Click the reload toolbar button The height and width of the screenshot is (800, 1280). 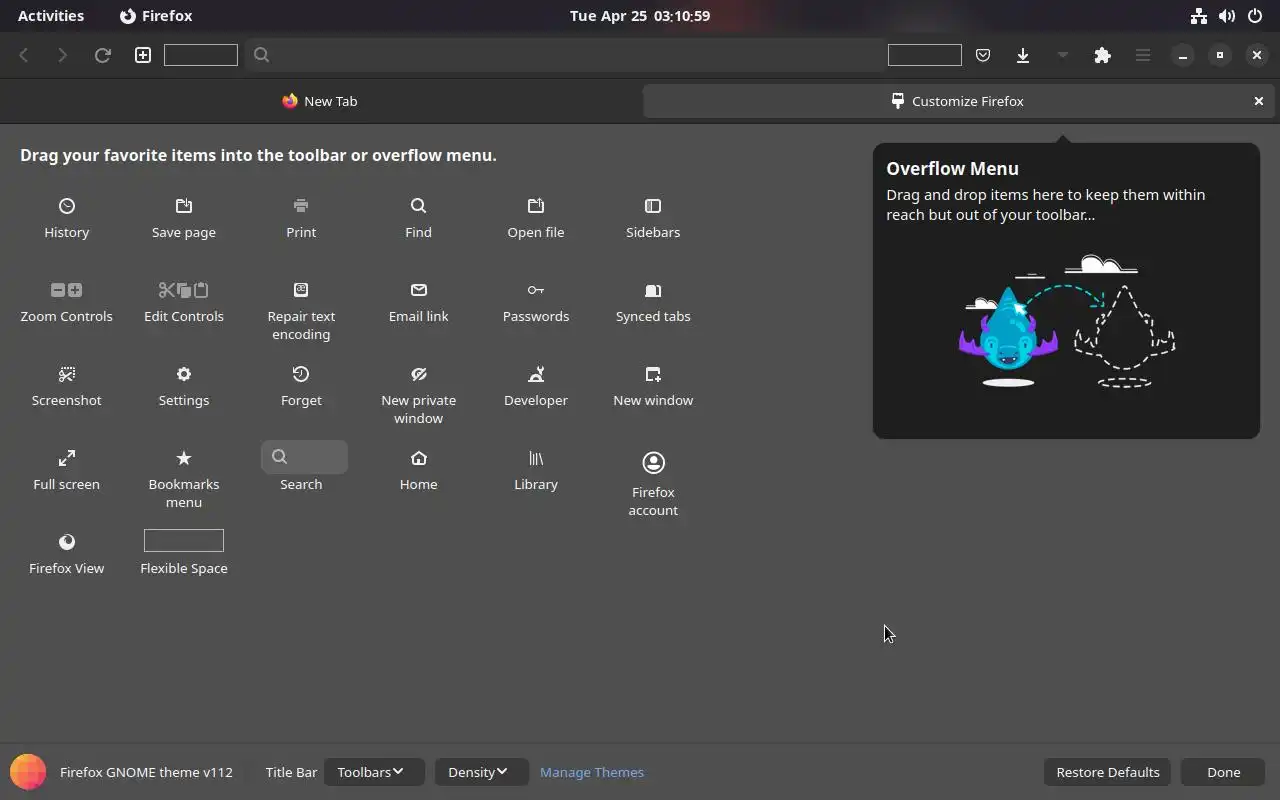coord(102,55)
